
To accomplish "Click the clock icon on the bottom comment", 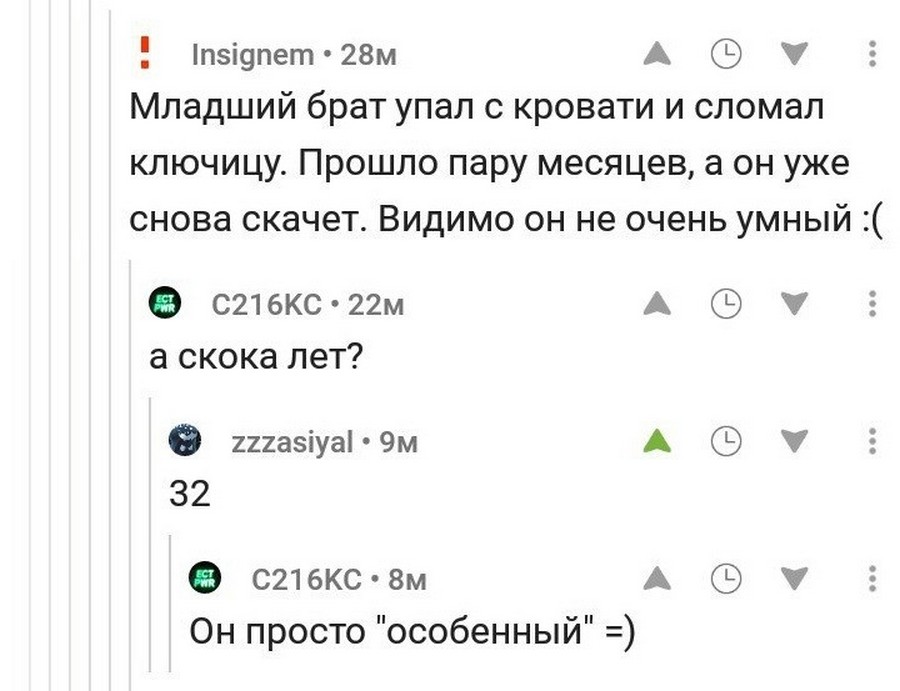I will (x=726, y=577).
